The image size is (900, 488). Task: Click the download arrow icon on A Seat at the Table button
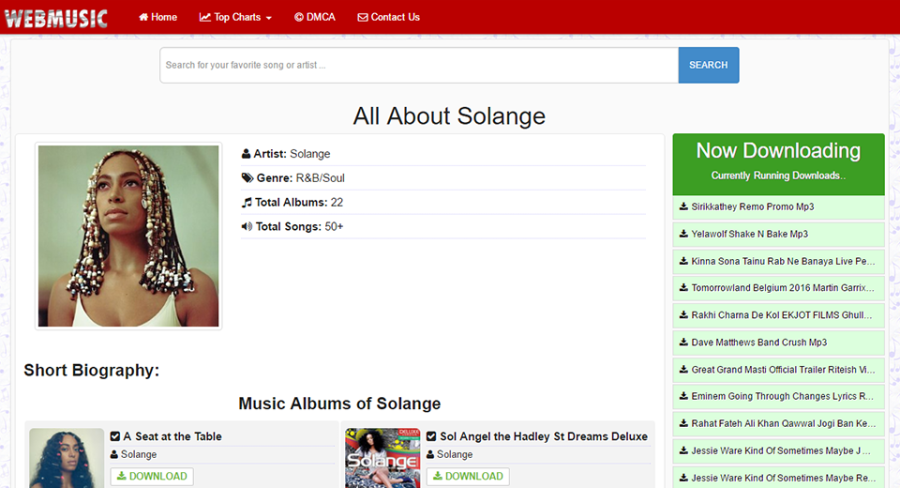(x=121, y=476)
